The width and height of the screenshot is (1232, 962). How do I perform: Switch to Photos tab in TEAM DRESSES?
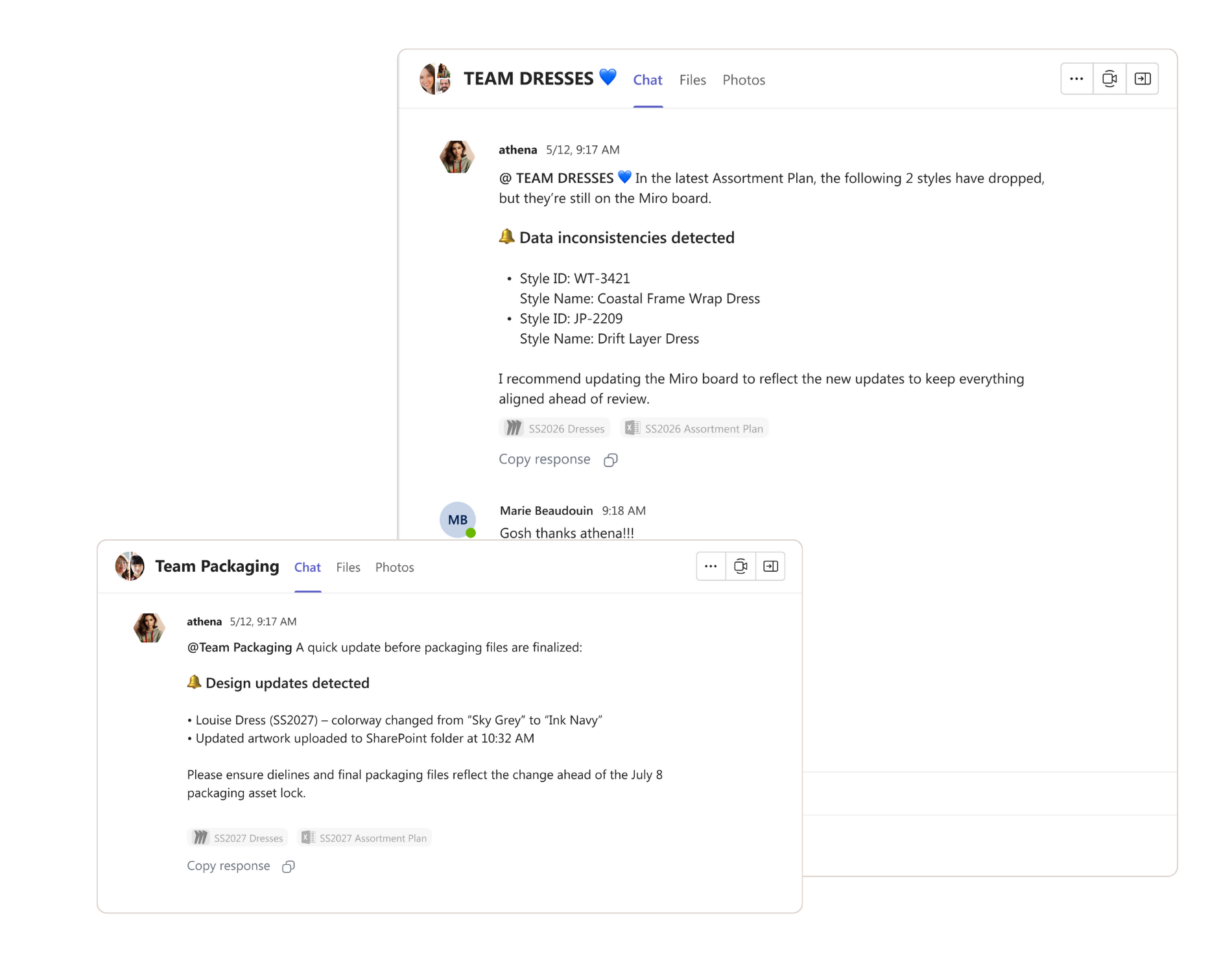click(744, 80)
